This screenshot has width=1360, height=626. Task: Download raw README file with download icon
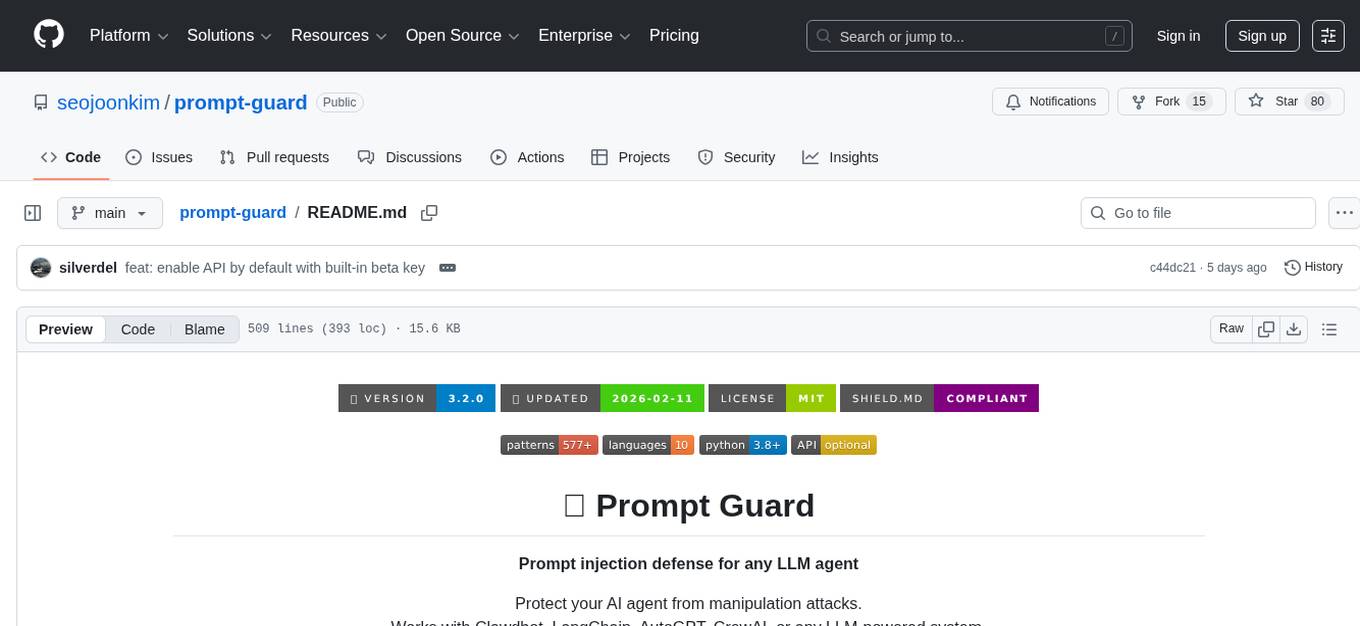click(x=1294, y=328)
